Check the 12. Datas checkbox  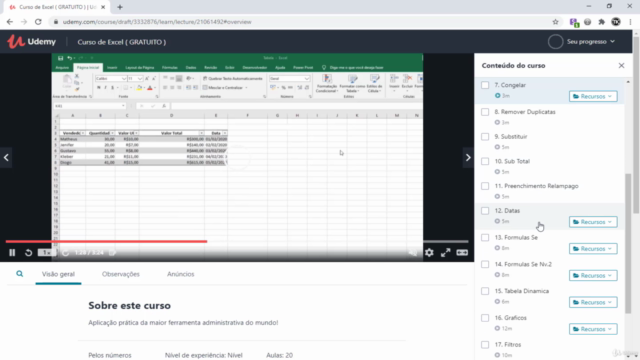[x=485, y=211]
